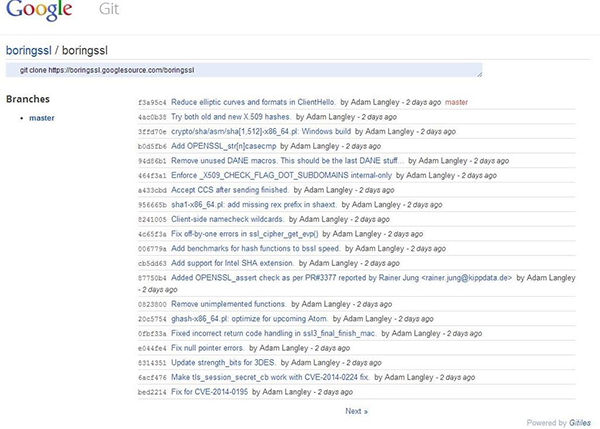Click commit hash 464f3a1
This screenshot has height=429, width=600.
(x=152, y=176)
